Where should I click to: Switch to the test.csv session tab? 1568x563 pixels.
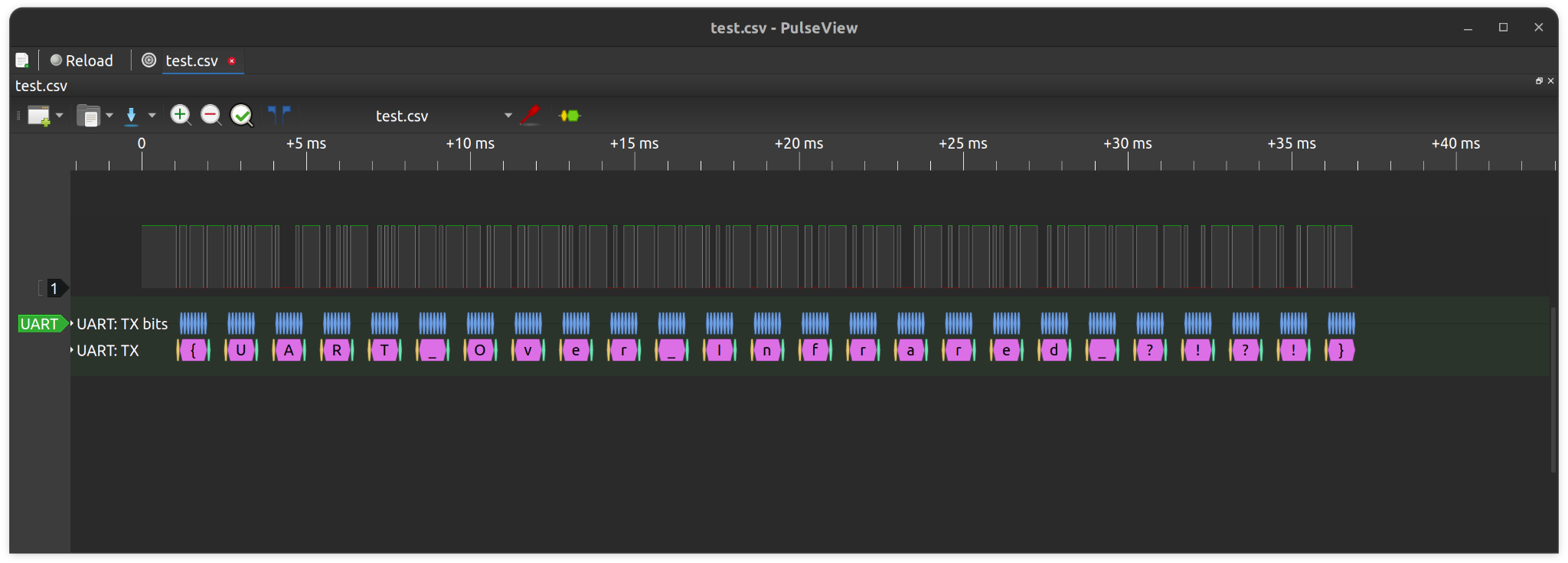191,61
